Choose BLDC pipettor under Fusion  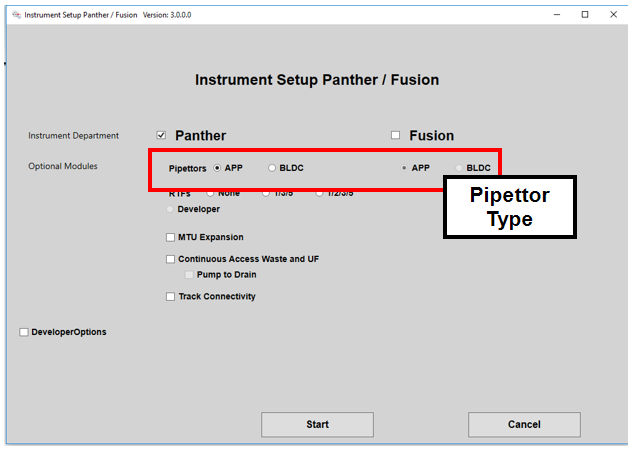pyautogui.click(x=459, y=168)
